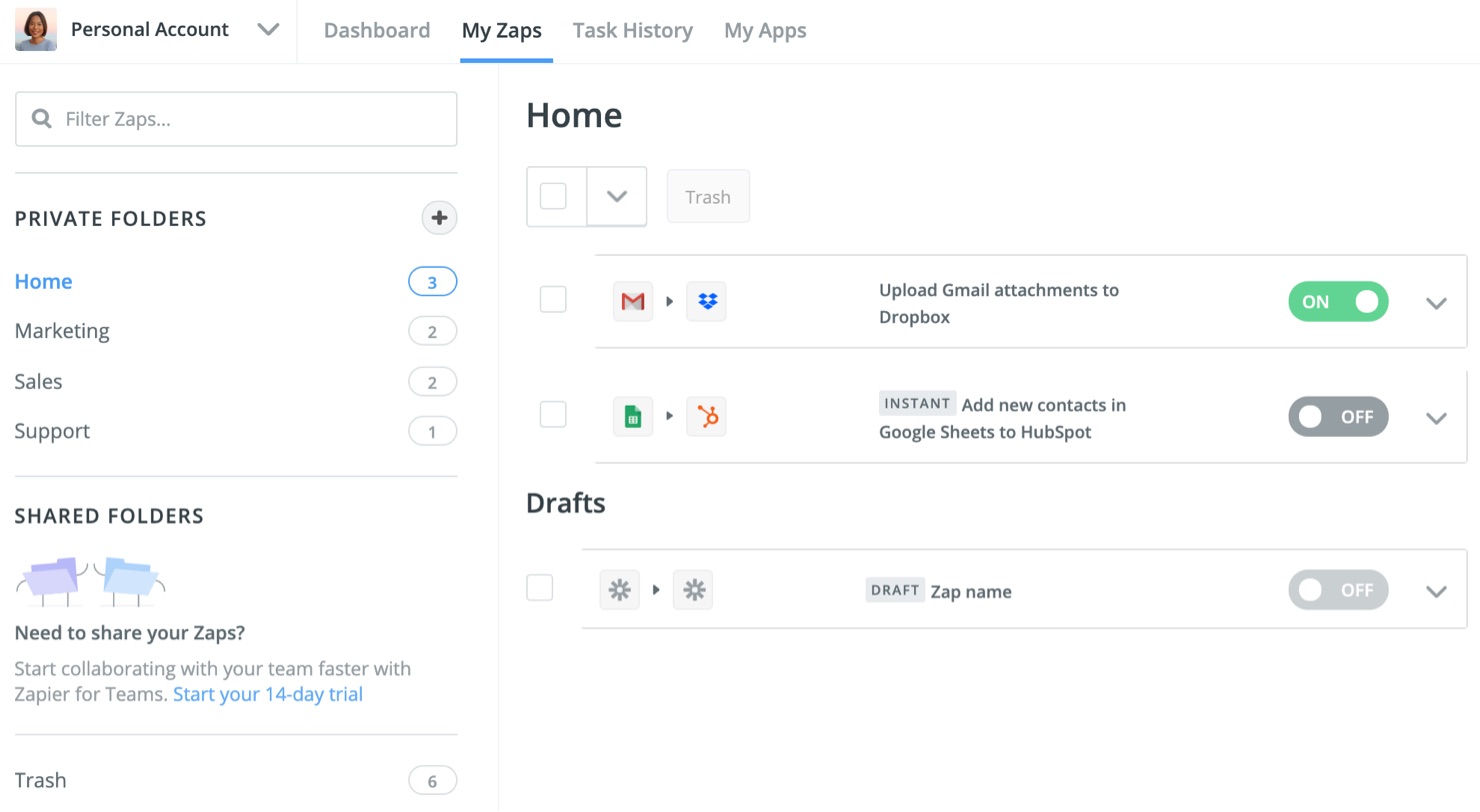Select the Marketing folder in the sidebar
The height and width of the screenshot is (812, 1480).
pos(62,331)
